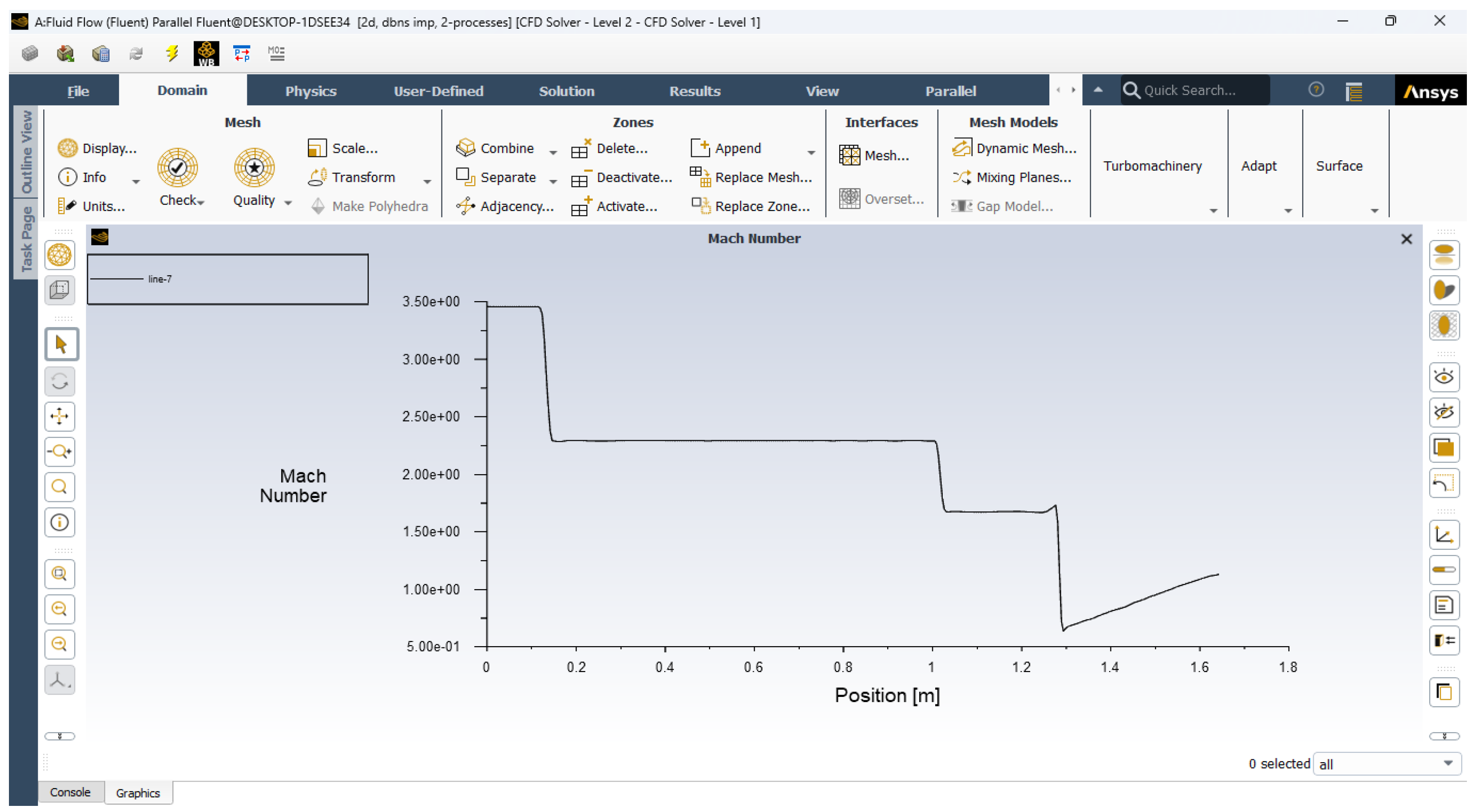Image resolution: width=1481 pixels, height=812 pixels.
Task: Expand the Turbomachinery group arrow
Action: coord(1213,211)
